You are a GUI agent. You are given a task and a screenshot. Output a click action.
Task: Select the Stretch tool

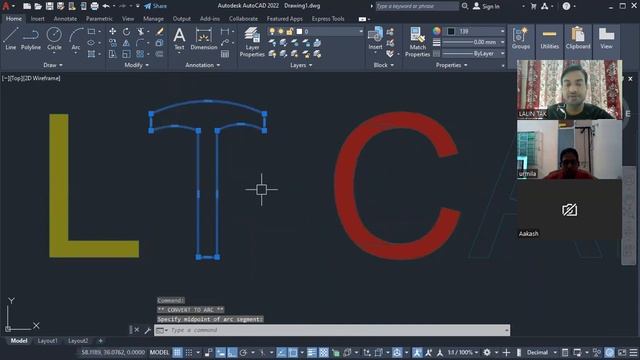coord(113,54)
